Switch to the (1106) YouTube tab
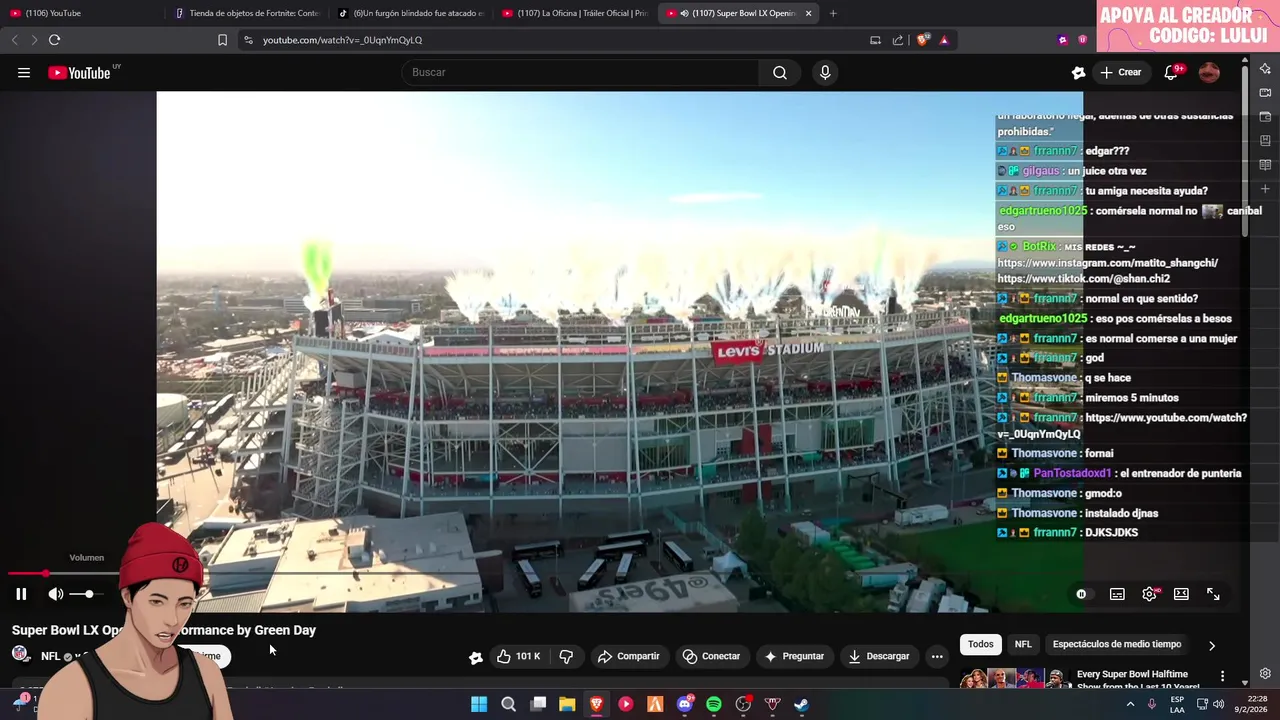The image size is (1280, 720). 80,13
